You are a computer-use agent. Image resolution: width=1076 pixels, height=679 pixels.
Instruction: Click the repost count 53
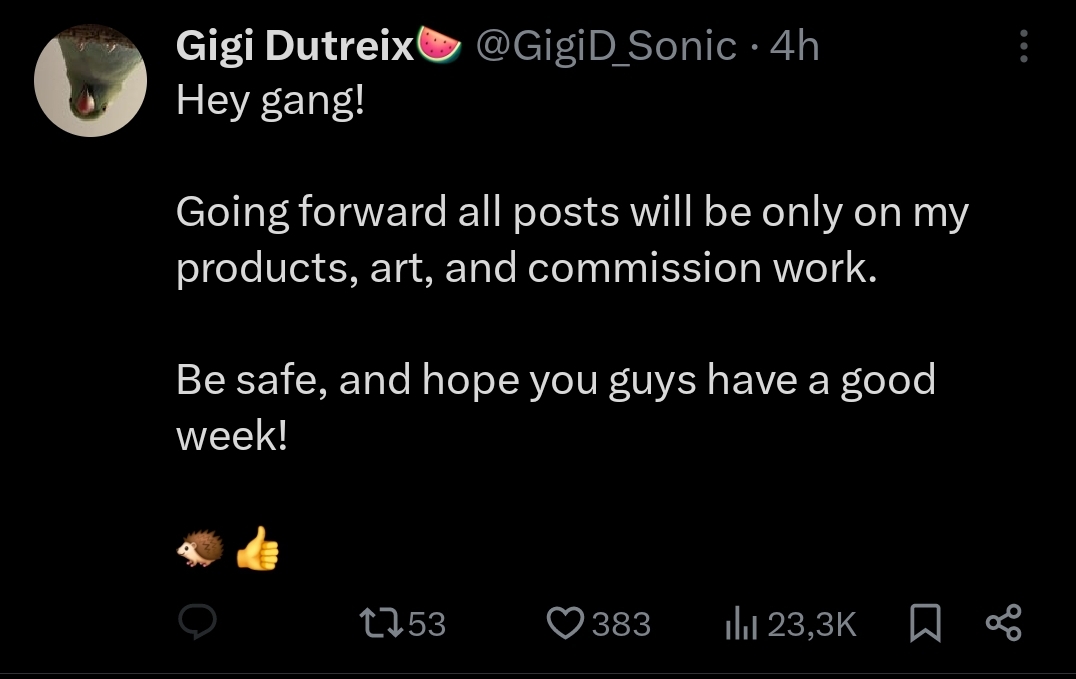coord(427,624)
